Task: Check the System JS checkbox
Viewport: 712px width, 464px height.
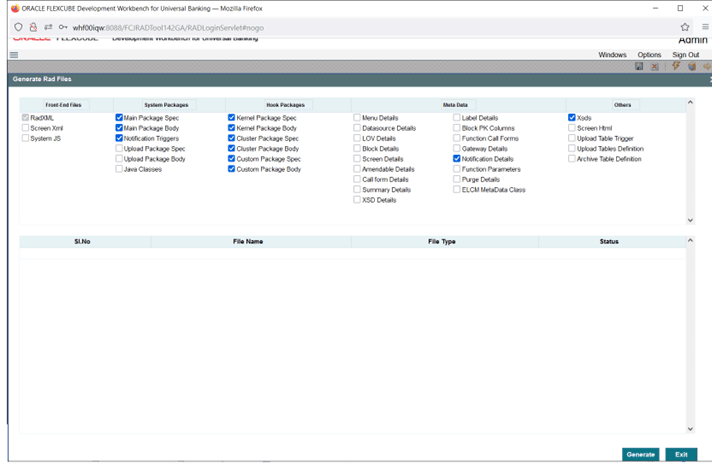Action: tap(25, 138)
